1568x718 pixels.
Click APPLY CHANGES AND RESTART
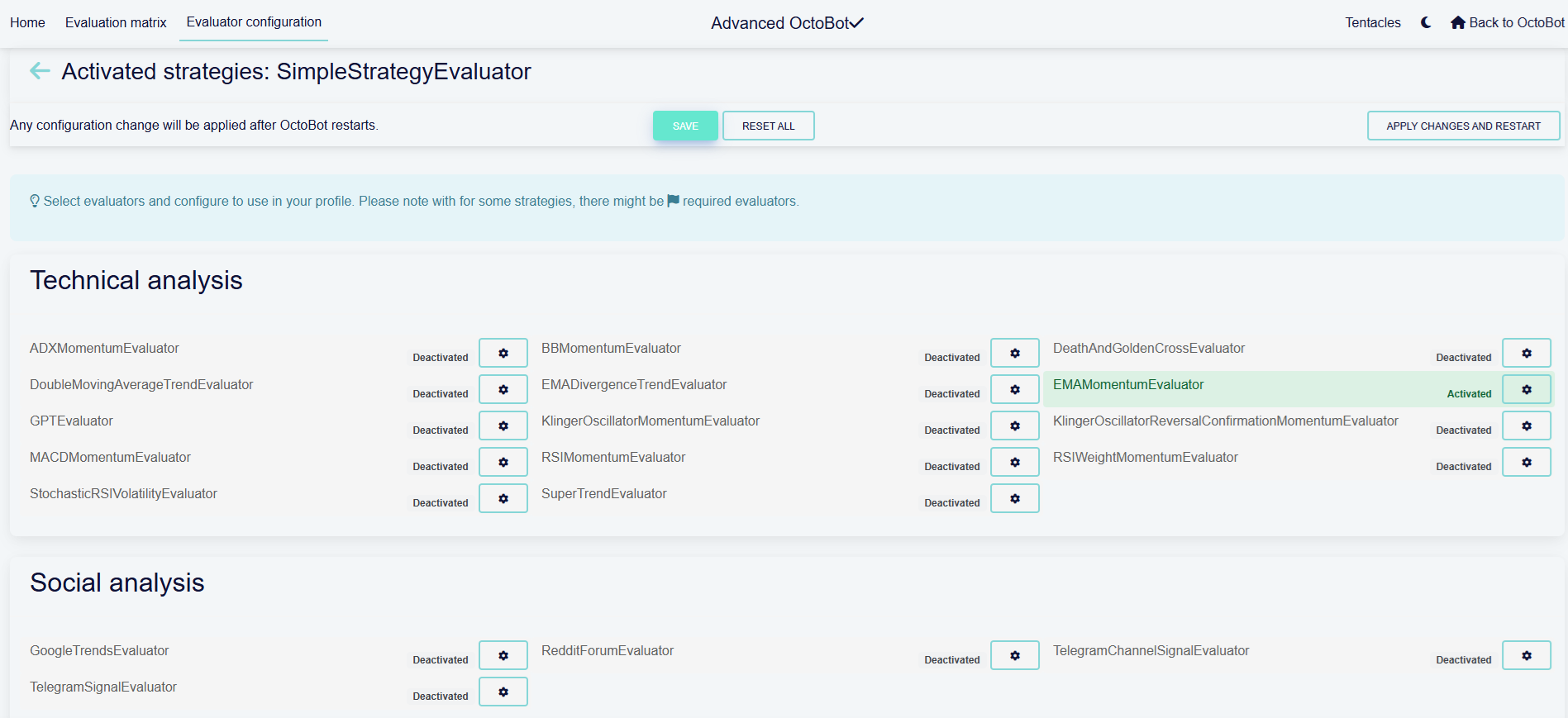(1463, 126)
